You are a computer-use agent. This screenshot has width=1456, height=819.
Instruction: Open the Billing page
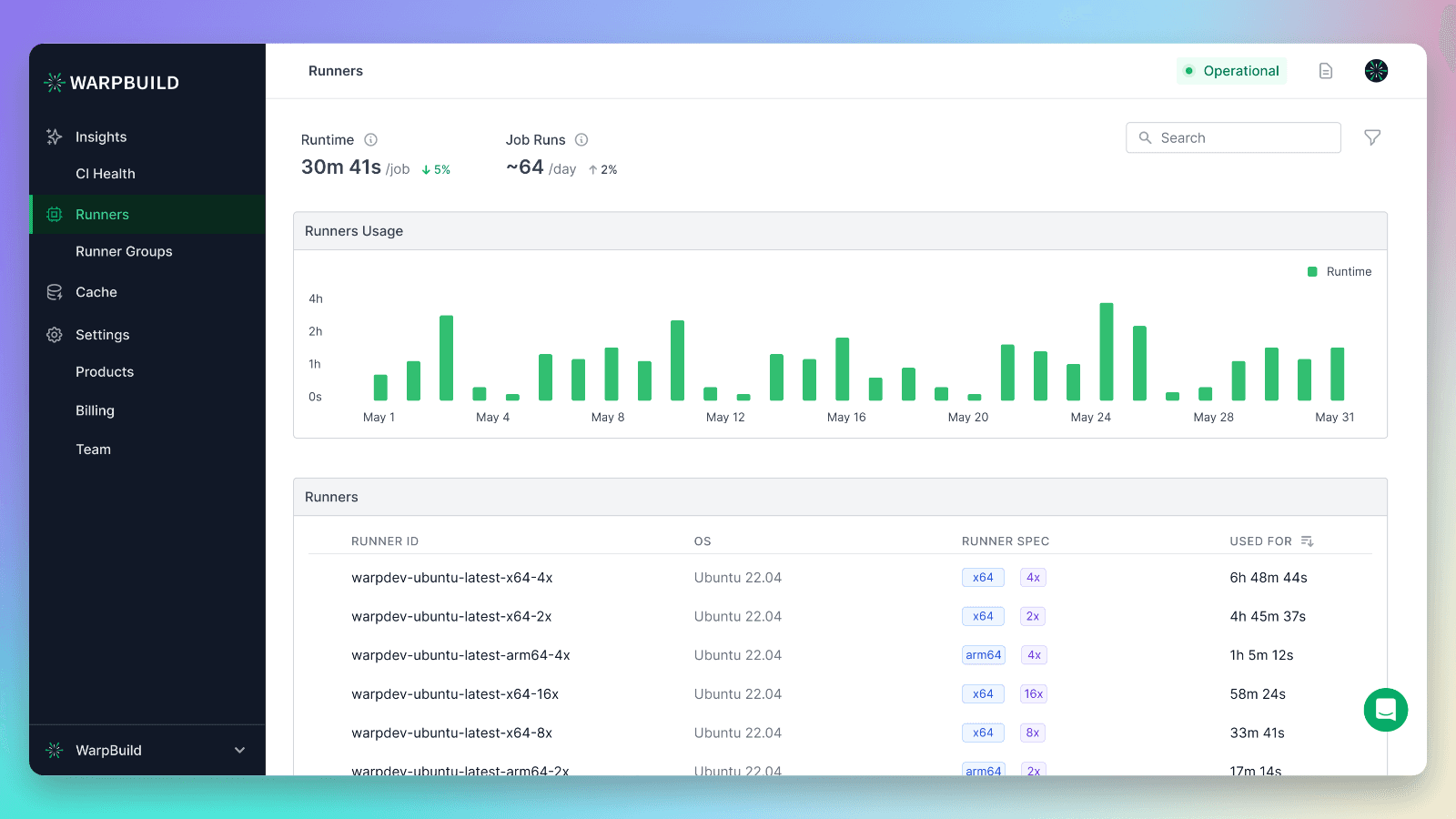click(95, 409)
